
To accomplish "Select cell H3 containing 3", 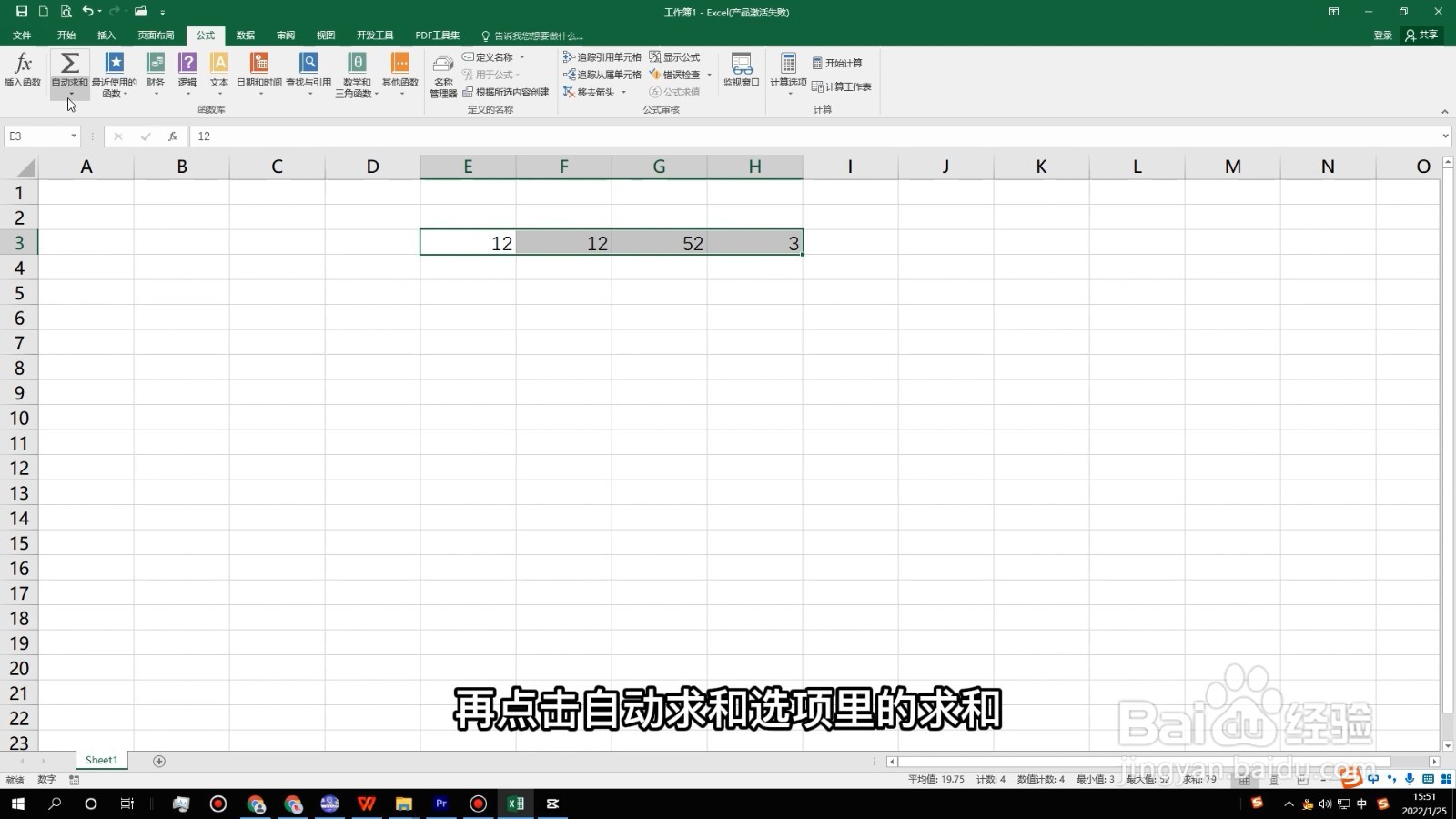I will point(755,243).
